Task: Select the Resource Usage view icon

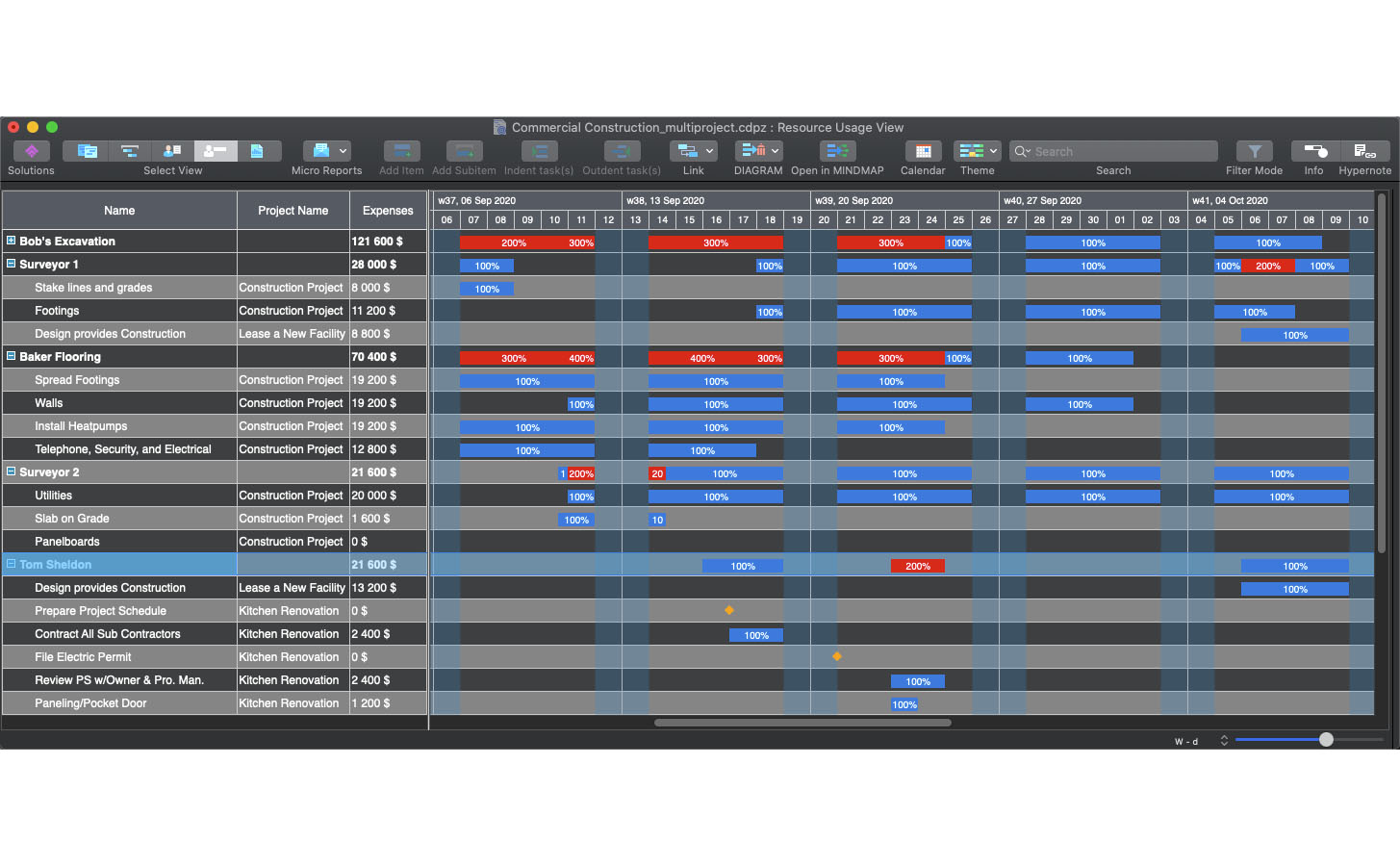Action: pos(216,151)
